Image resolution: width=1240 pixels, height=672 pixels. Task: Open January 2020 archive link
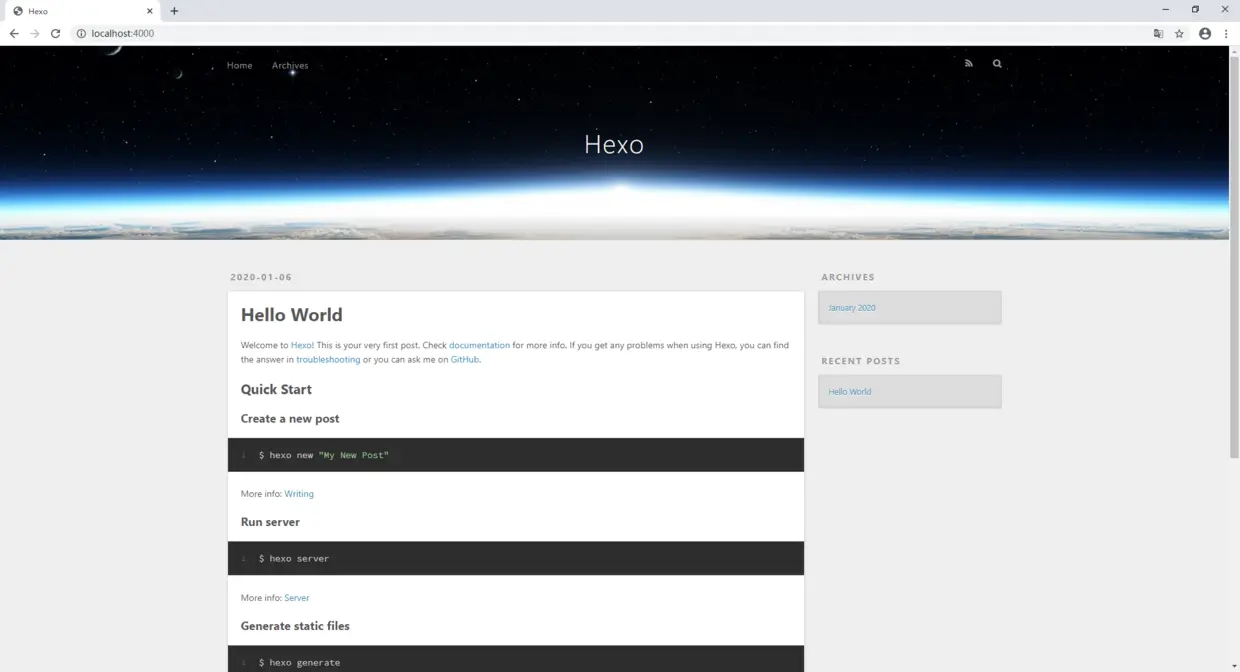coord(852,308)
